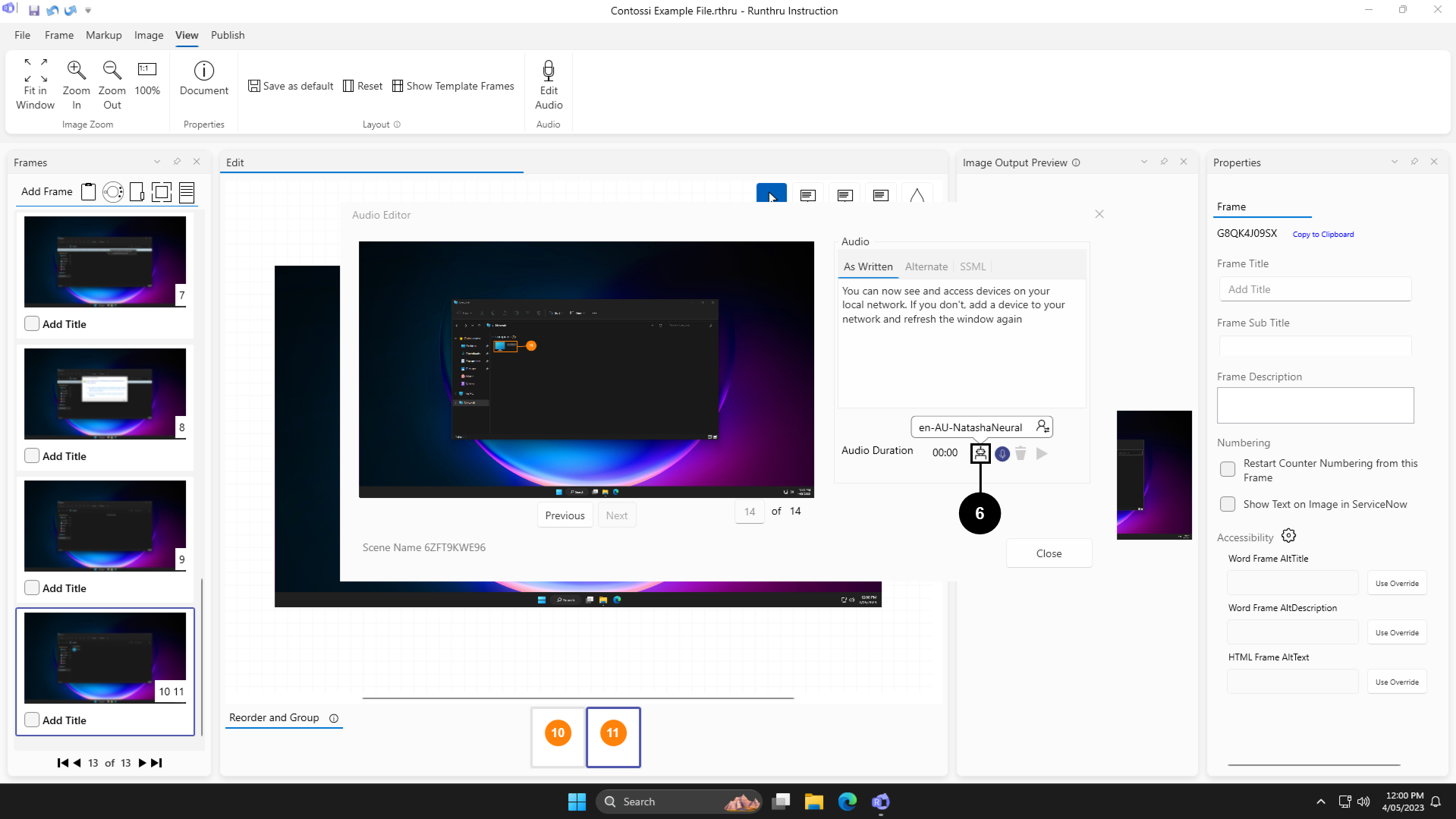
Task: Enable Restart Counter Numbering checkbox
Action: (x=1227, y=469)
